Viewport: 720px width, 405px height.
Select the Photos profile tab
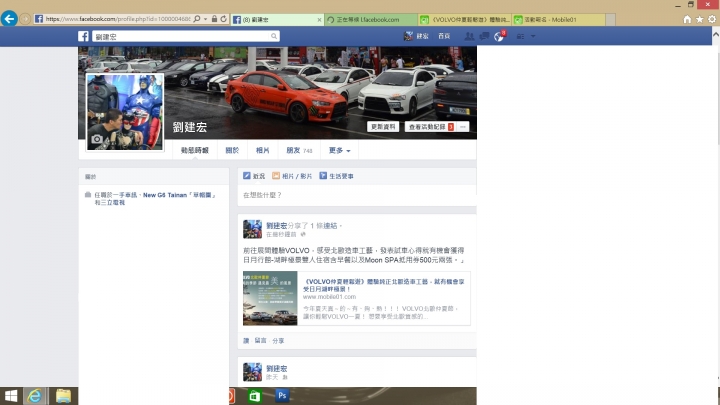point(262,150)
